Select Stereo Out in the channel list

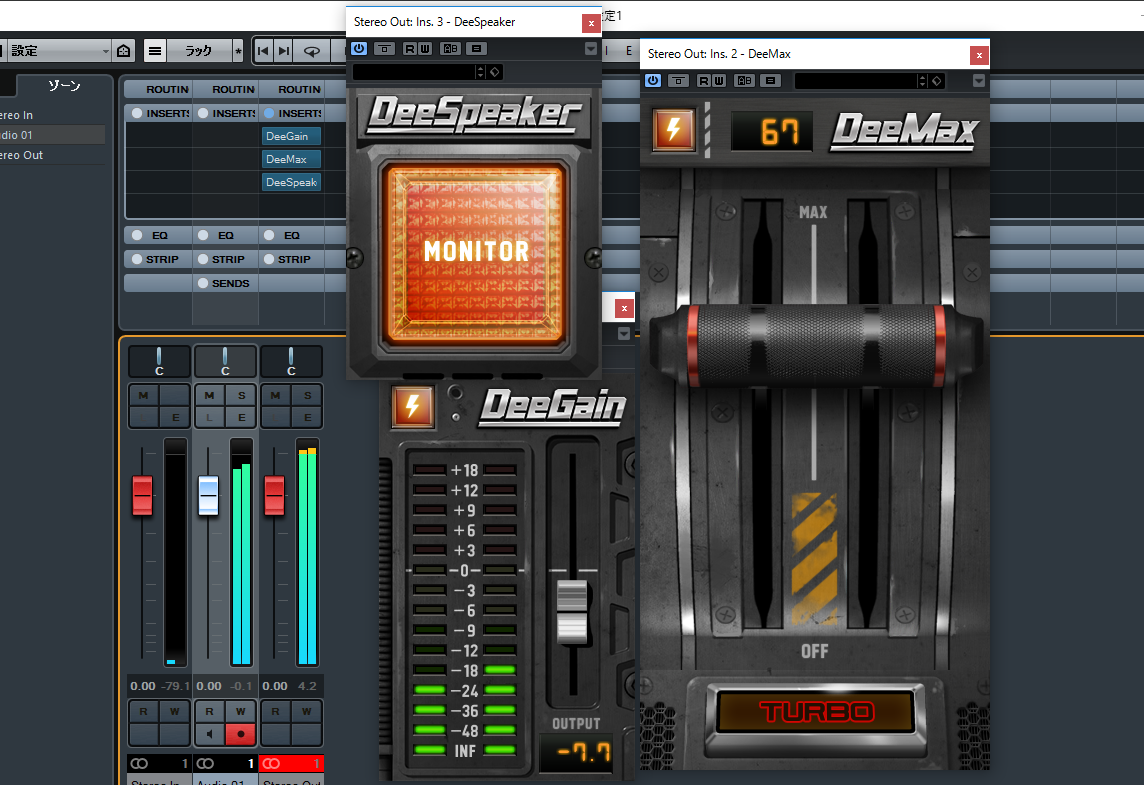(53, 155)
